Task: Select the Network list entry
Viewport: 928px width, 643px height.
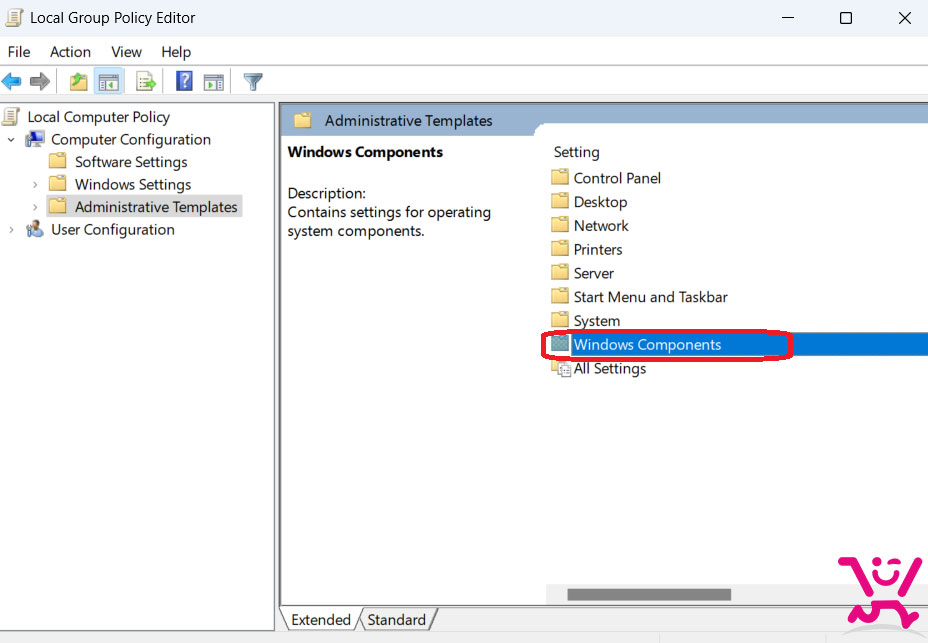Action: 601,225
